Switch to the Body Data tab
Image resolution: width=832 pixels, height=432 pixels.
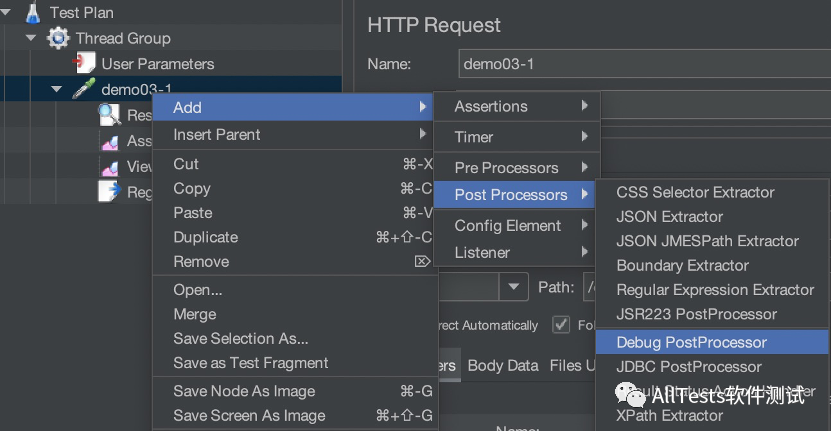coord(503,366)
